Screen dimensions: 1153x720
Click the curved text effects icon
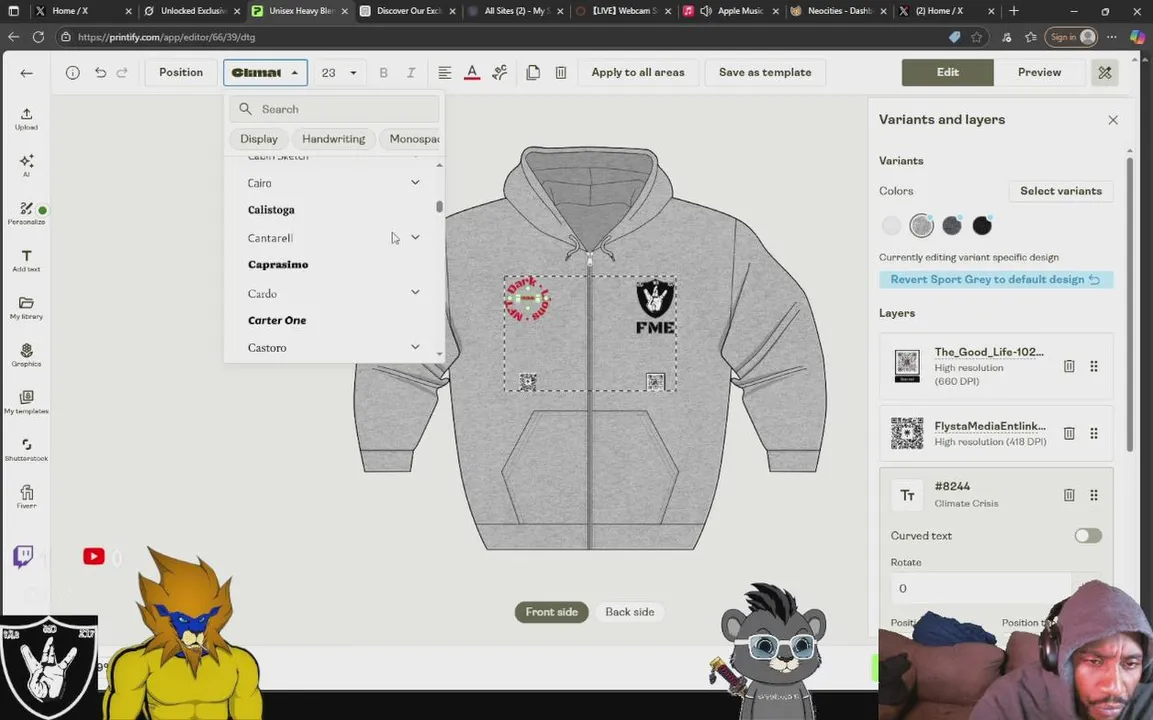(500, 72)
